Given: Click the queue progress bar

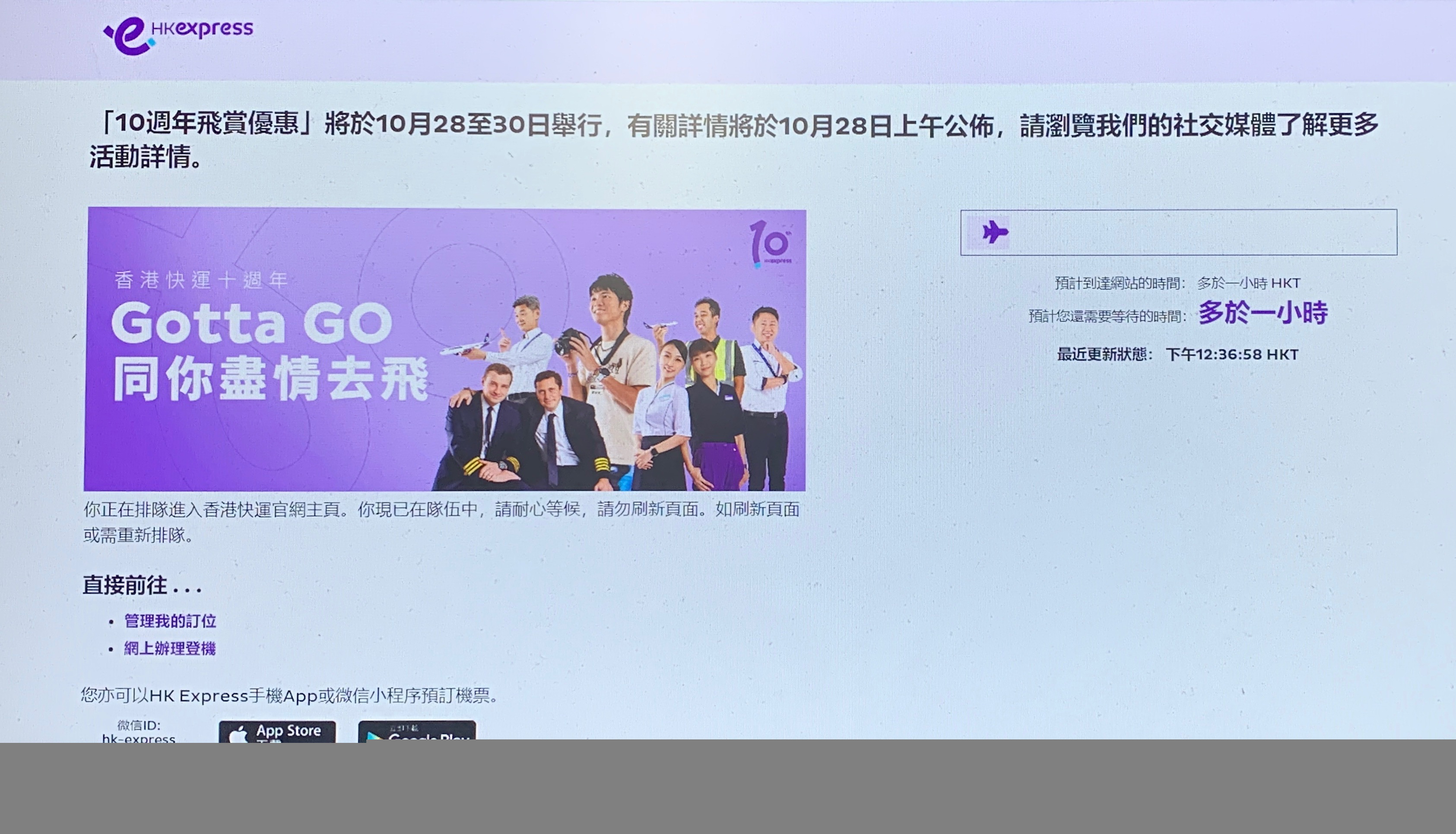Looking at the screenshot, I should [1179, 232].
